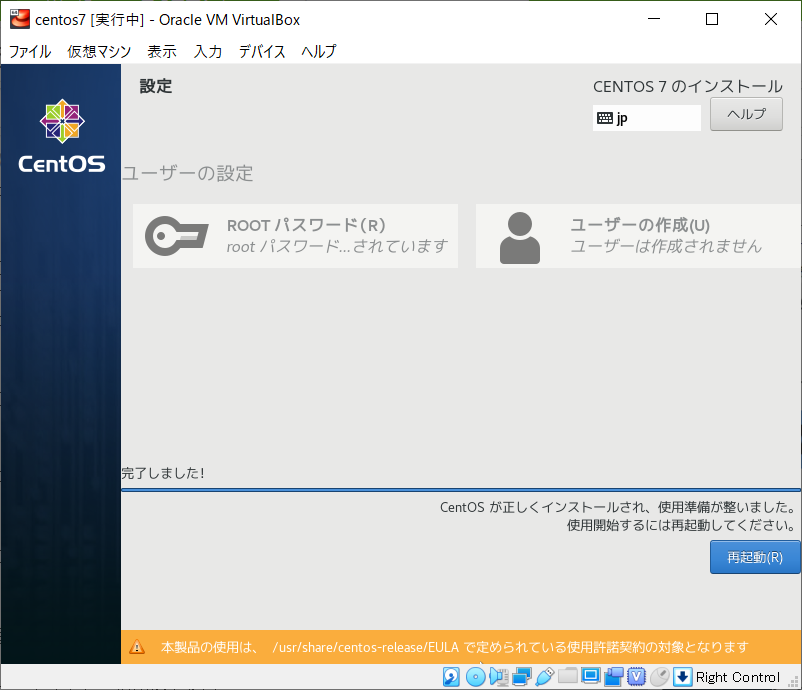
Task: Open the ユーザーの作成(U) setting
Action: (638, 236)
